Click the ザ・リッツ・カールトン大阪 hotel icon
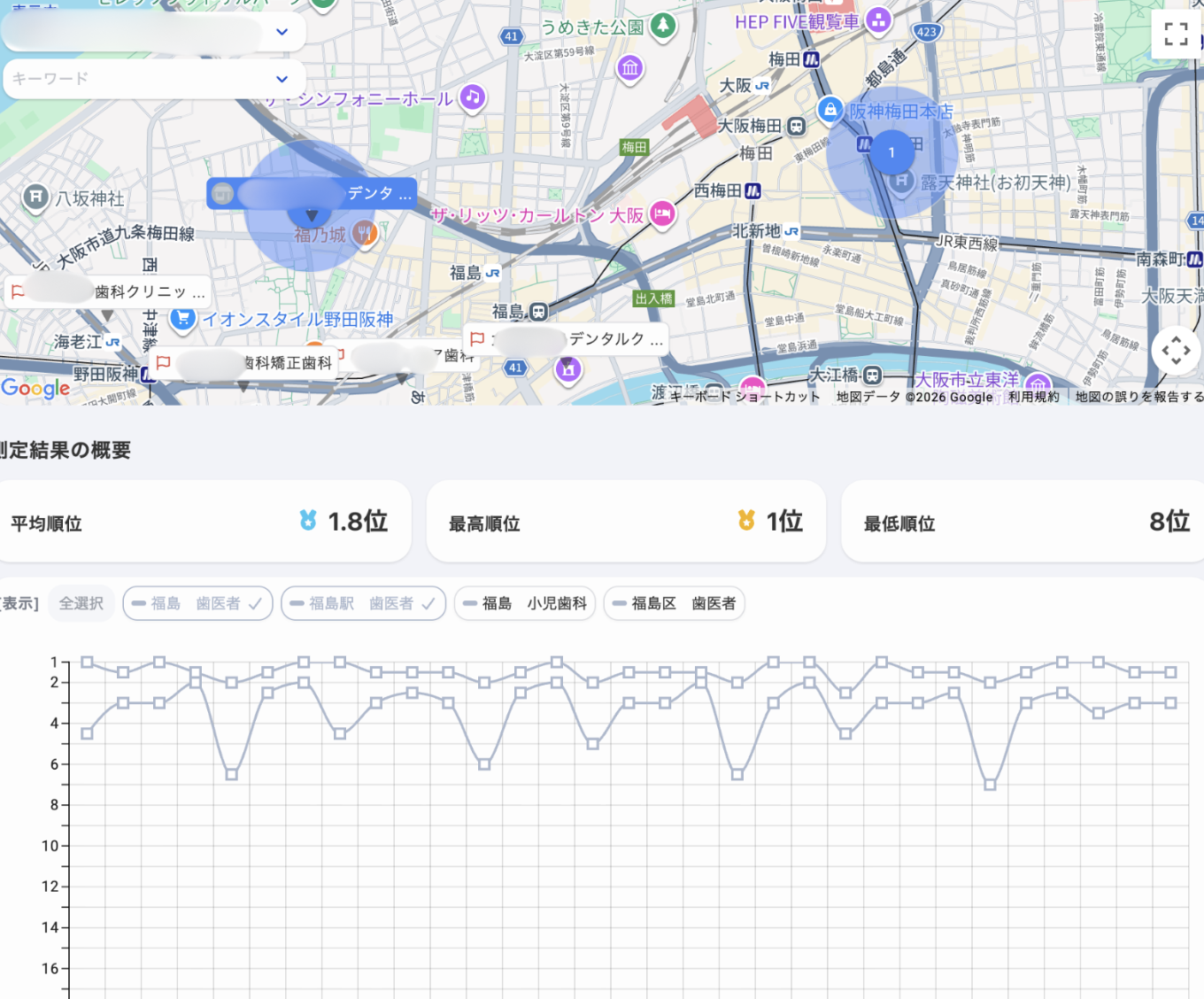The width and height of the screenshot is (1204, 999). click(662, 213)
